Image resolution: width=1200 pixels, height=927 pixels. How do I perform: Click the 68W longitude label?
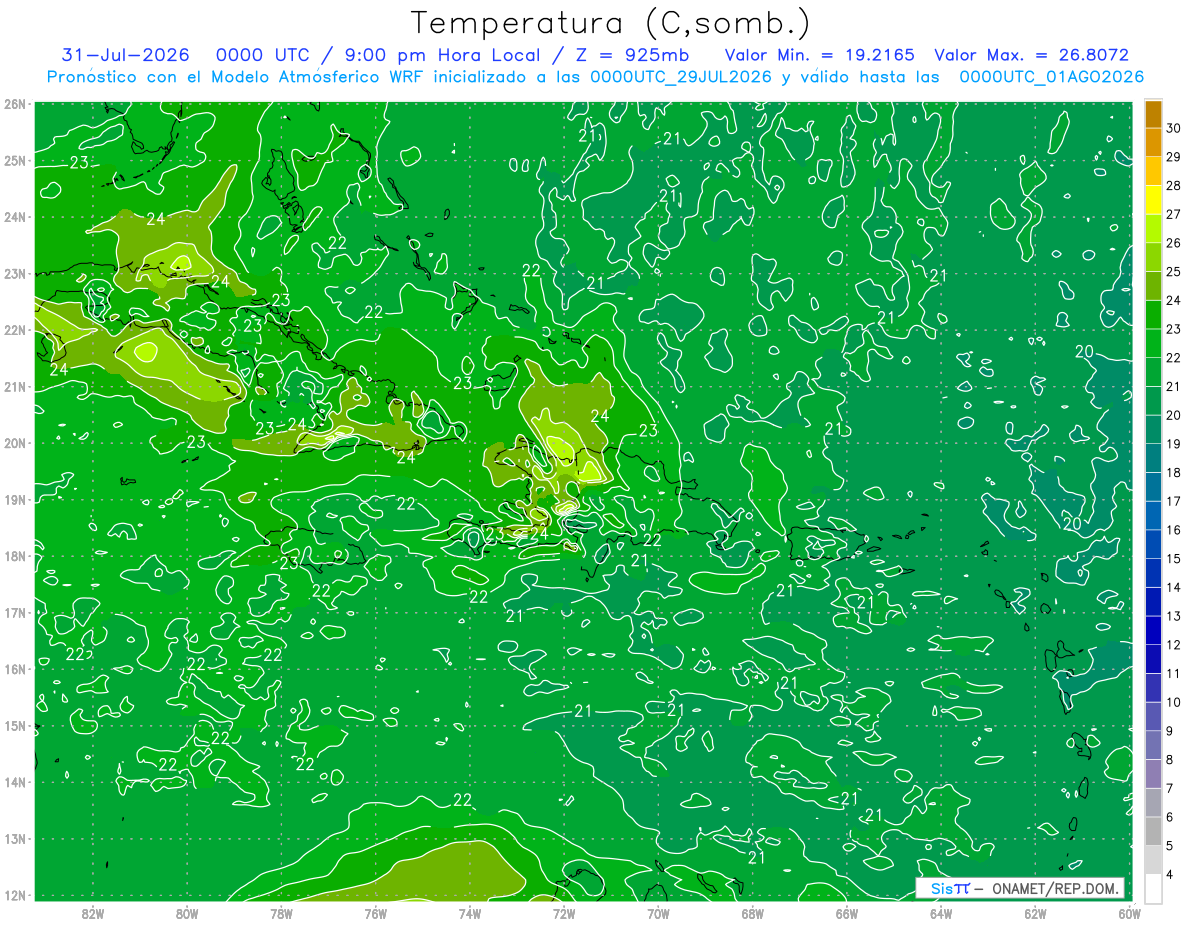click(753, 913)
